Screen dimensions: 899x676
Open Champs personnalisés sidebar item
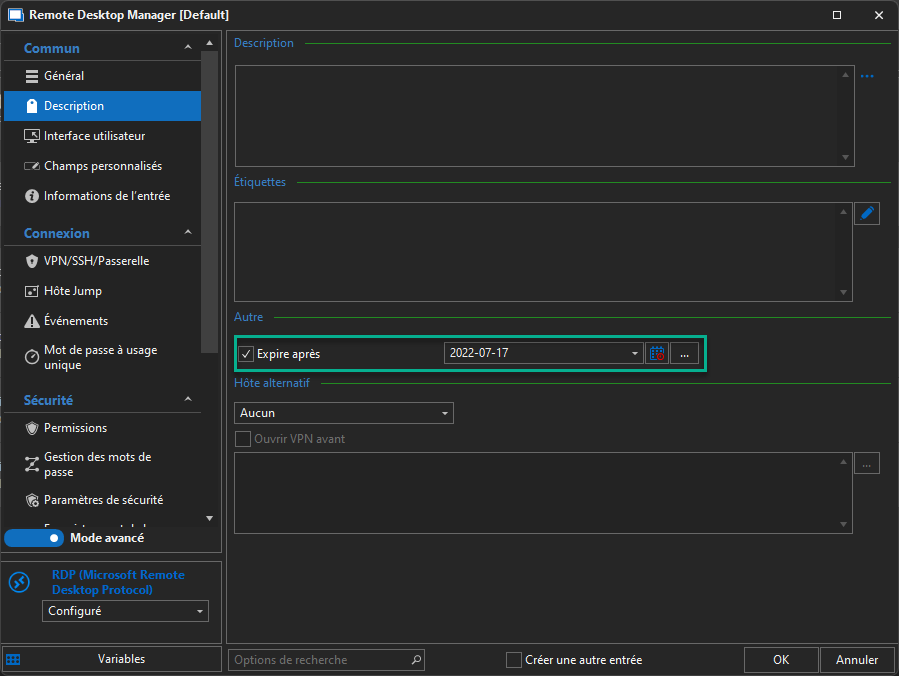click(x=102, y=166)
